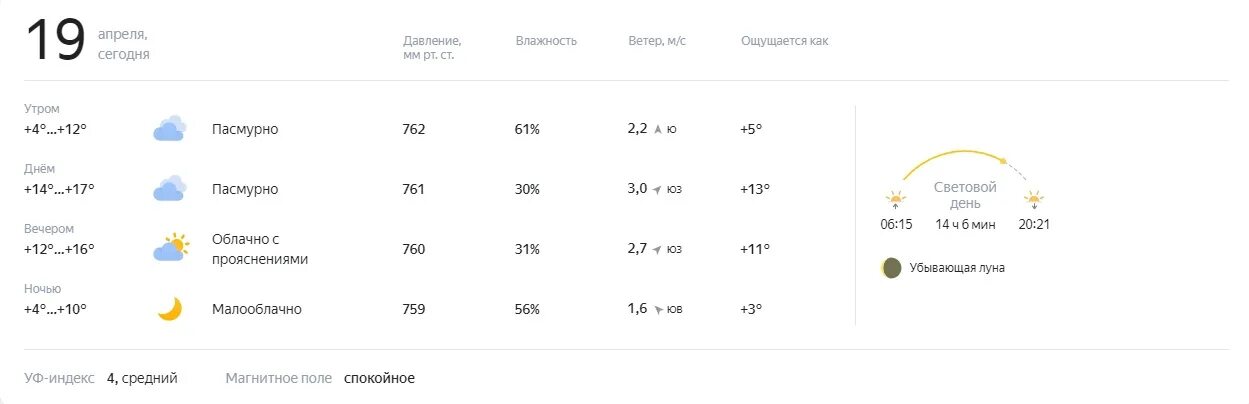Click the Убывающая луна text label
The image size is (1249, 404).
957,268
